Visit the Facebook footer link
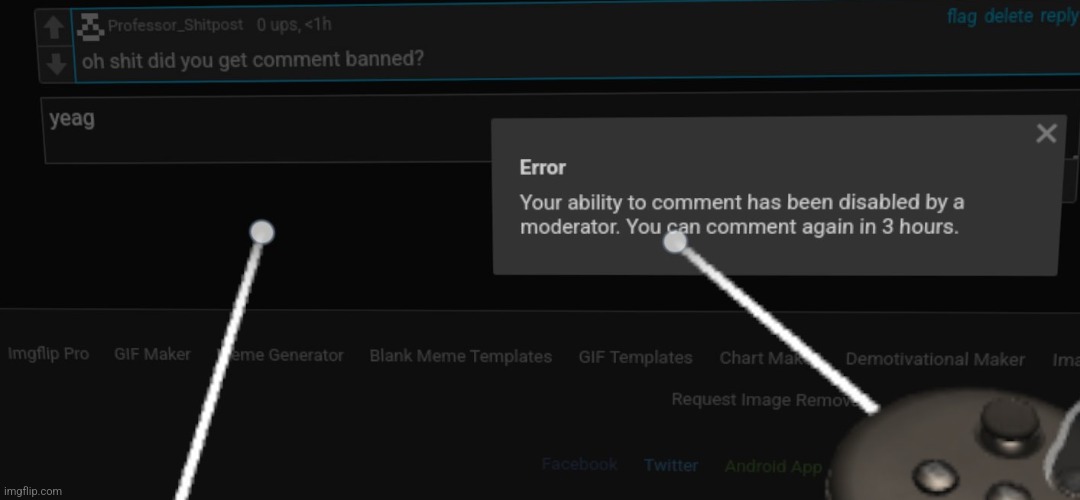This screenshot has width=1080, height=500. 579,464
